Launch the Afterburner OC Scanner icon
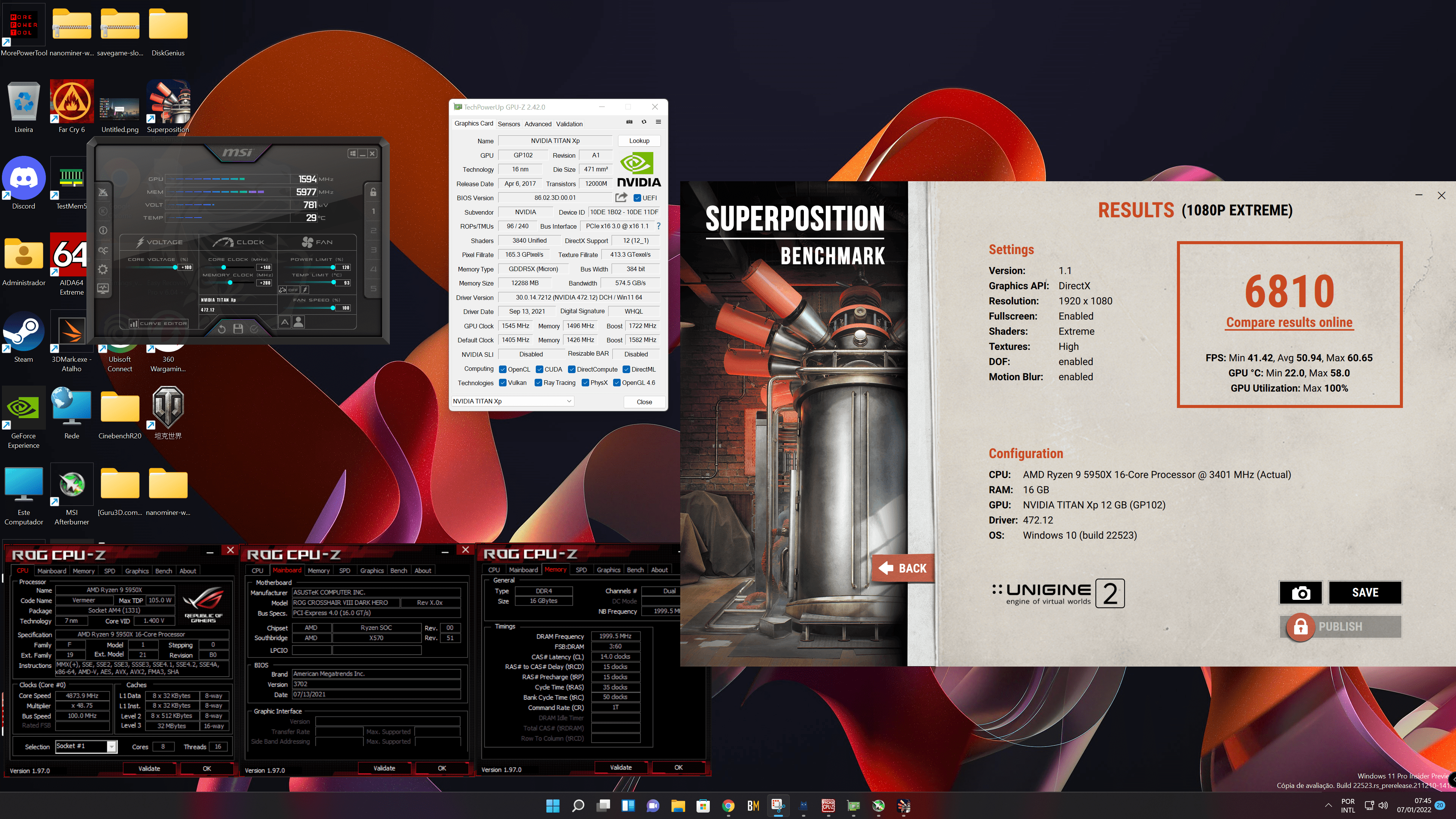The width and height of the screenshot is (1456, 819). pos(103,250)
